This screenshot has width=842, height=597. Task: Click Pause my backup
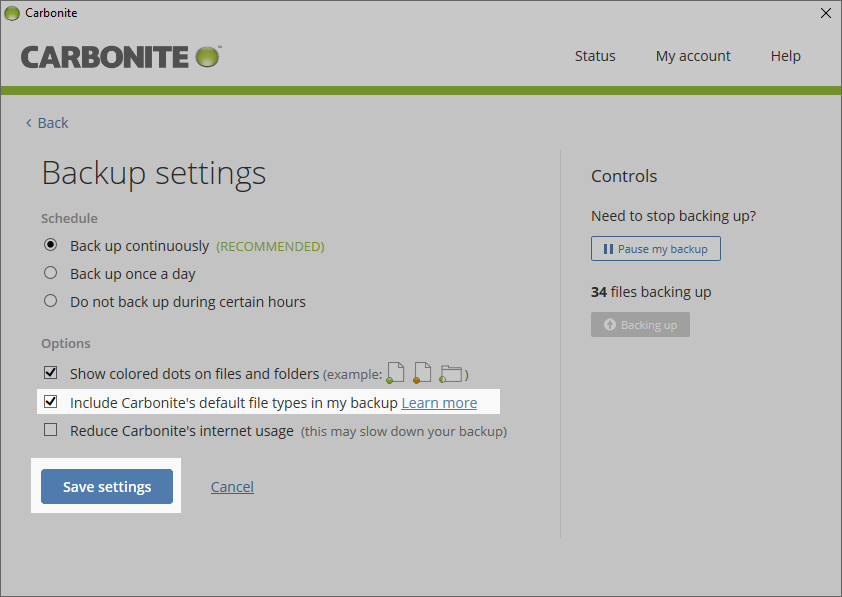tap(655, 248)
